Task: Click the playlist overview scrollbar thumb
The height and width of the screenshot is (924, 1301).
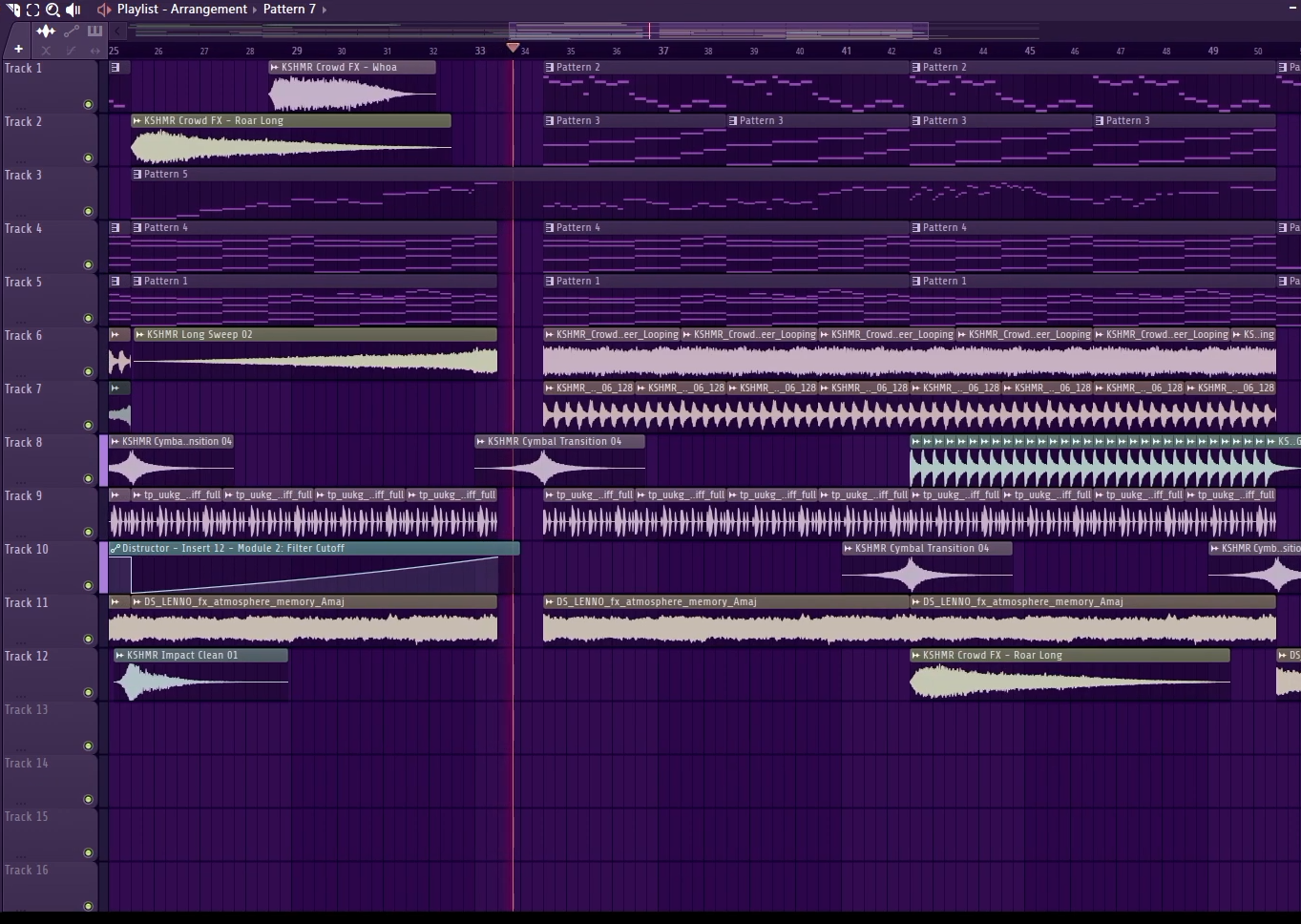Action: [x=718, y=31]
